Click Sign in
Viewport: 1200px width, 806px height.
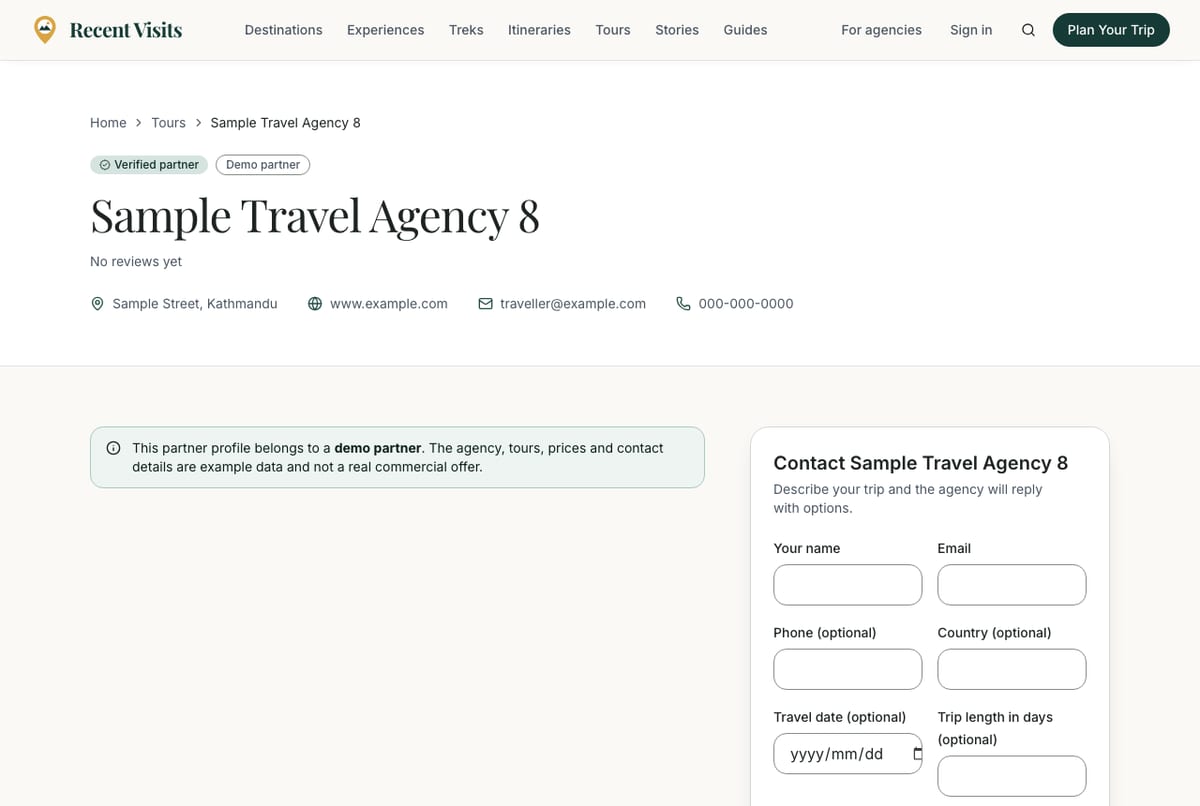tap(971, 30)
